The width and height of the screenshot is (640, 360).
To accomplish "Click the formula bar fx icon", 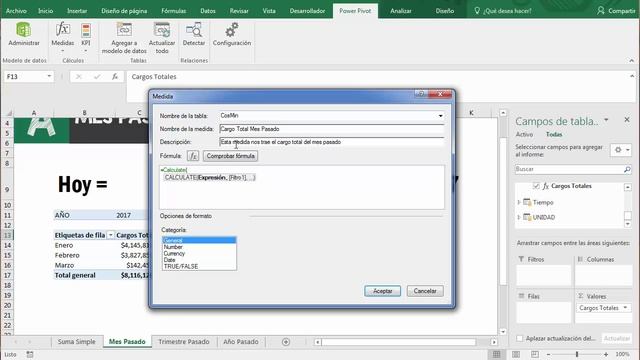I will click(x=115, y=76).
